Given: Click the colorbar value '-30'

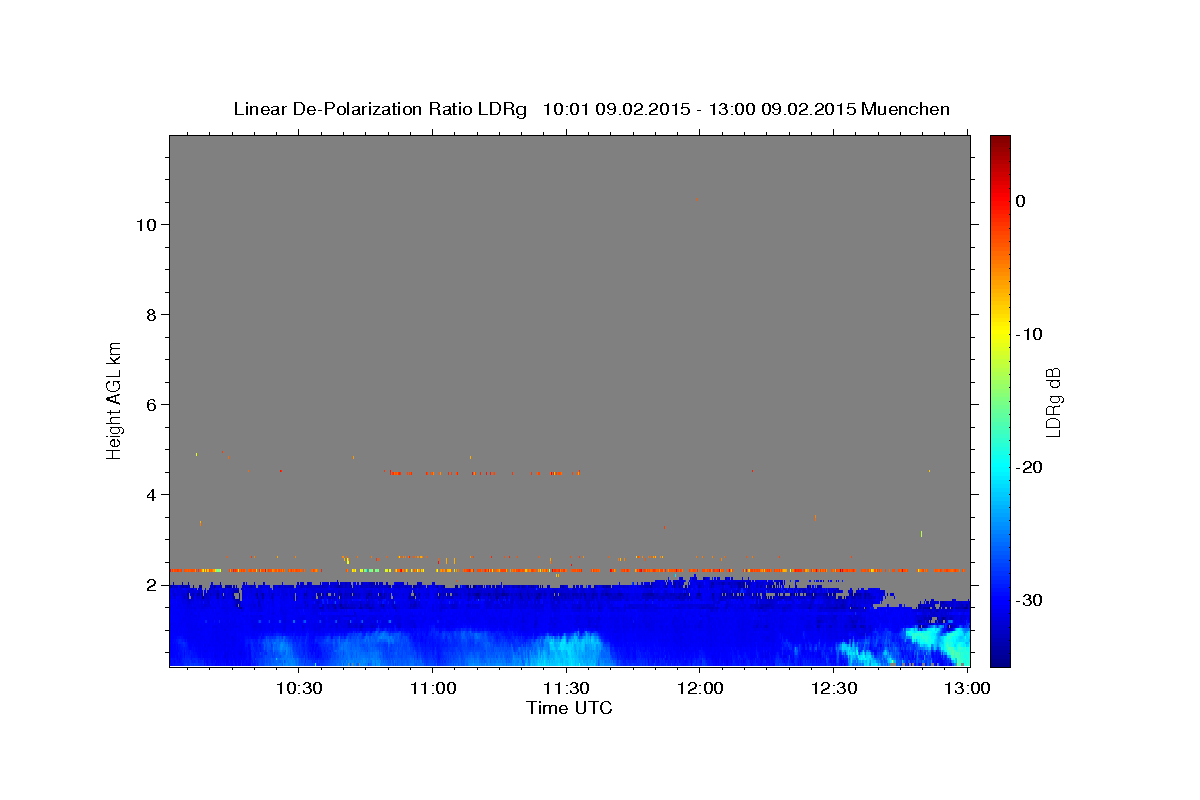Looking at the screenshot, I should pyautogui.click(x=1030, y=600).
